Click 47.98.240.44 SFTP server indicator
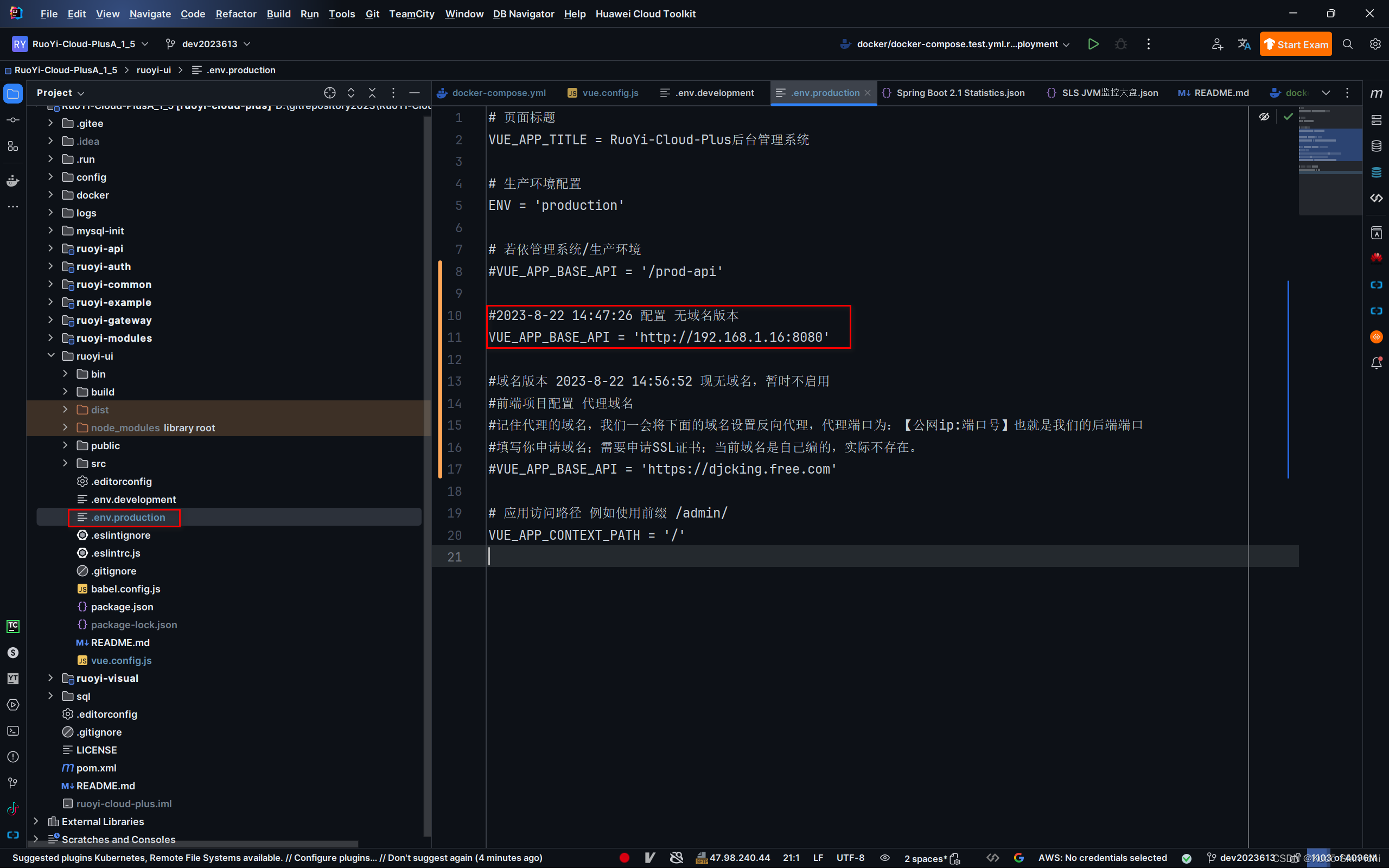The height and width of the screenshot is (868, 1389). point(732,858)
